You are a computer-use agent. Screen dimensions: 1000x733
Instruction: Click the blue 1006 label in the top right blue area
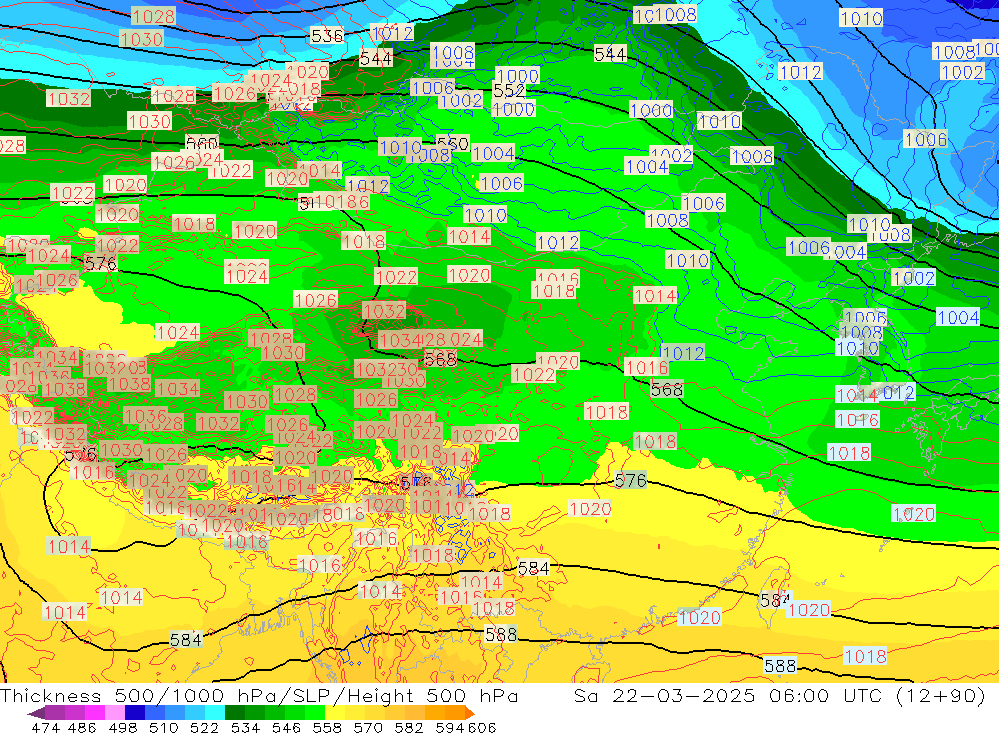926,139
